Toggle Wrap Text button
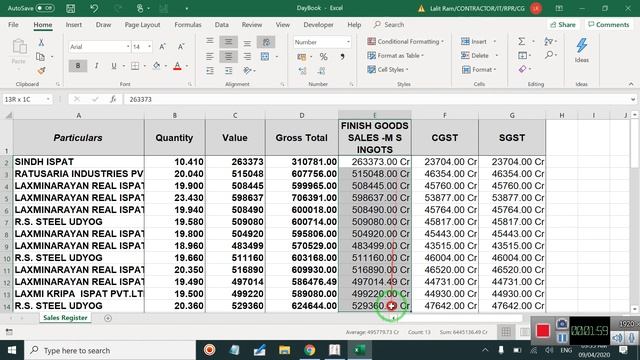 [266, 42]
